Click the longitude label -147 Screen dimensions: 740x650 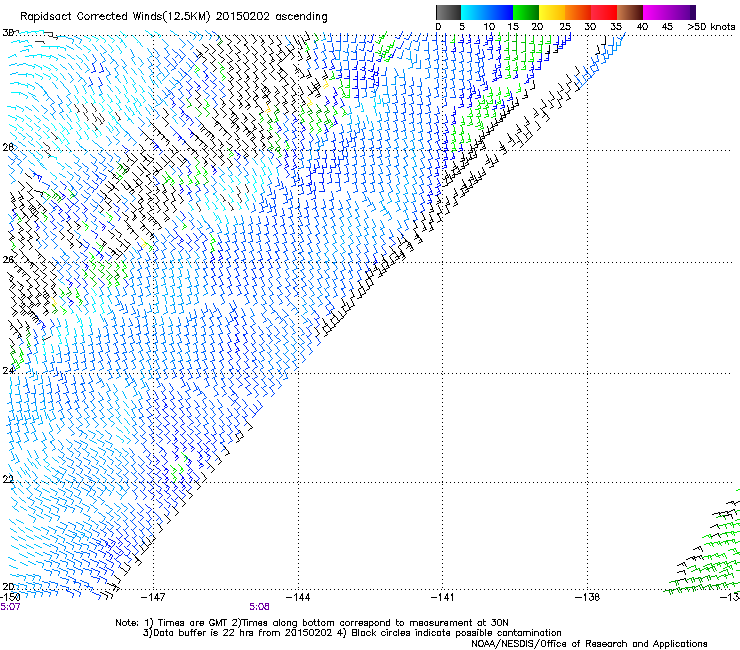153,597
